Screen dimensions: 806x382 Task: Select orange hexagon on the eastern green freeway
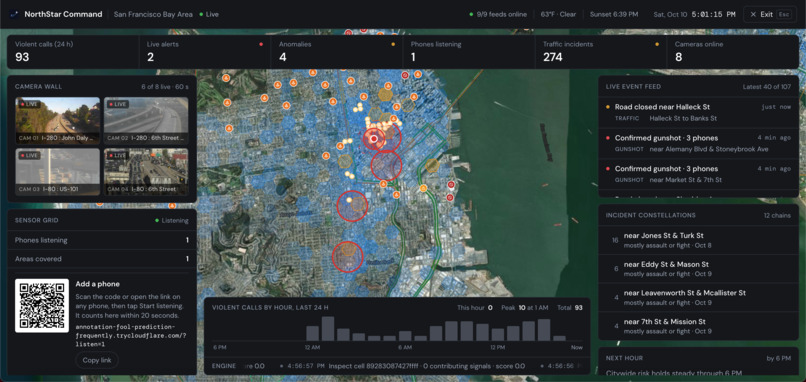432,166
